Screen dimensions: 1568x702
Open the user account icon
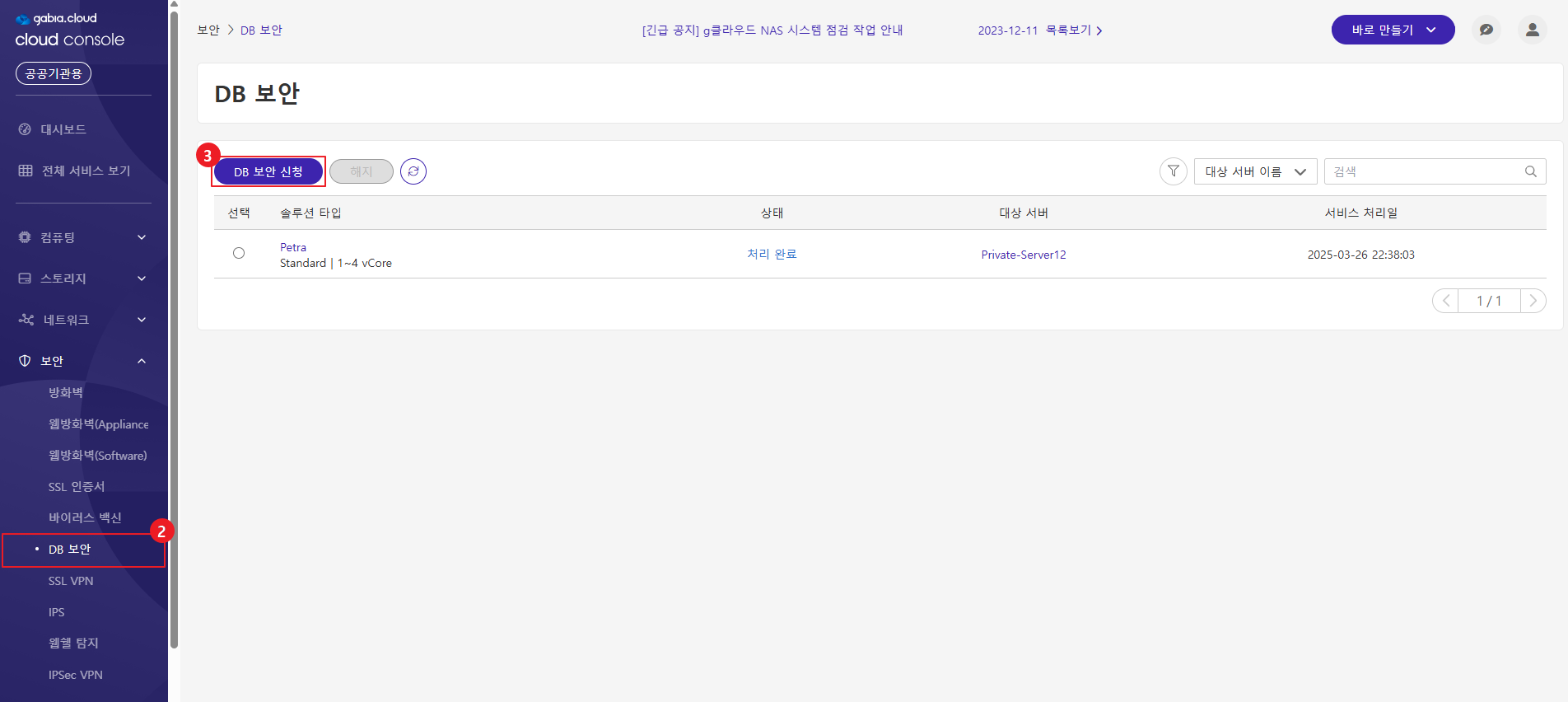click(x=1533, y=30)
